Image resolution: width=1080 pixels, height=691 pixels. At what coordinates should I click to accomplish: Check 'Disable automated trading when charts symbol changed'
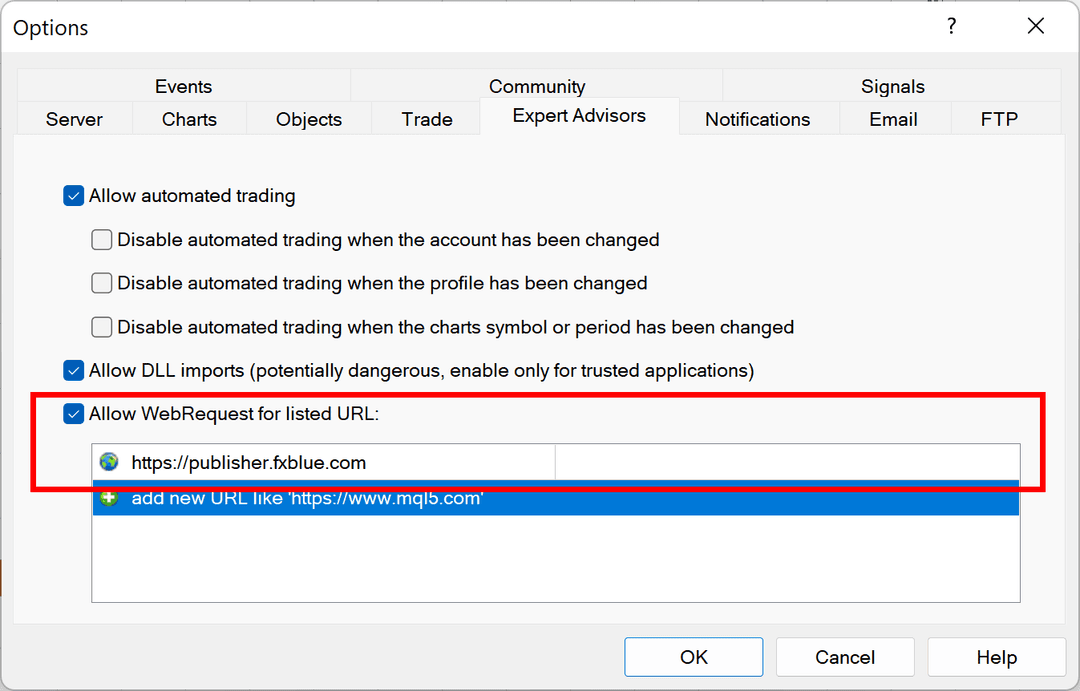[101, 327]
